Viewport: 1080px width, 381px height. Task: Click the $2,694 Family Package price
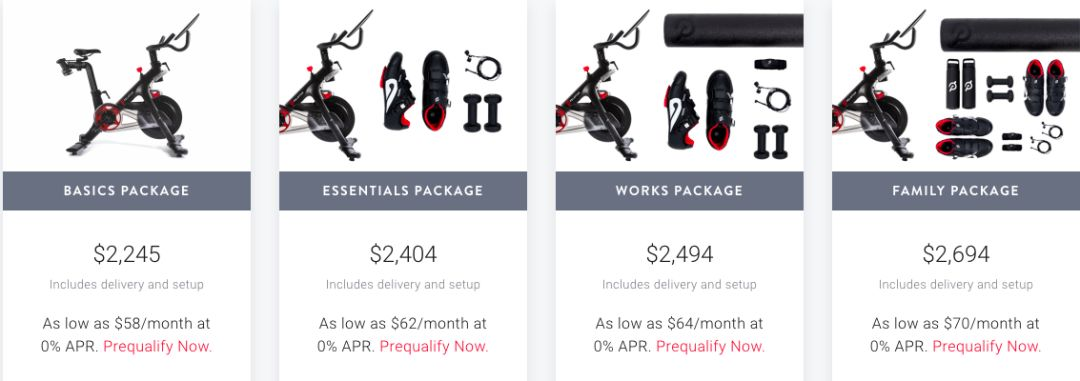[956, 254]
